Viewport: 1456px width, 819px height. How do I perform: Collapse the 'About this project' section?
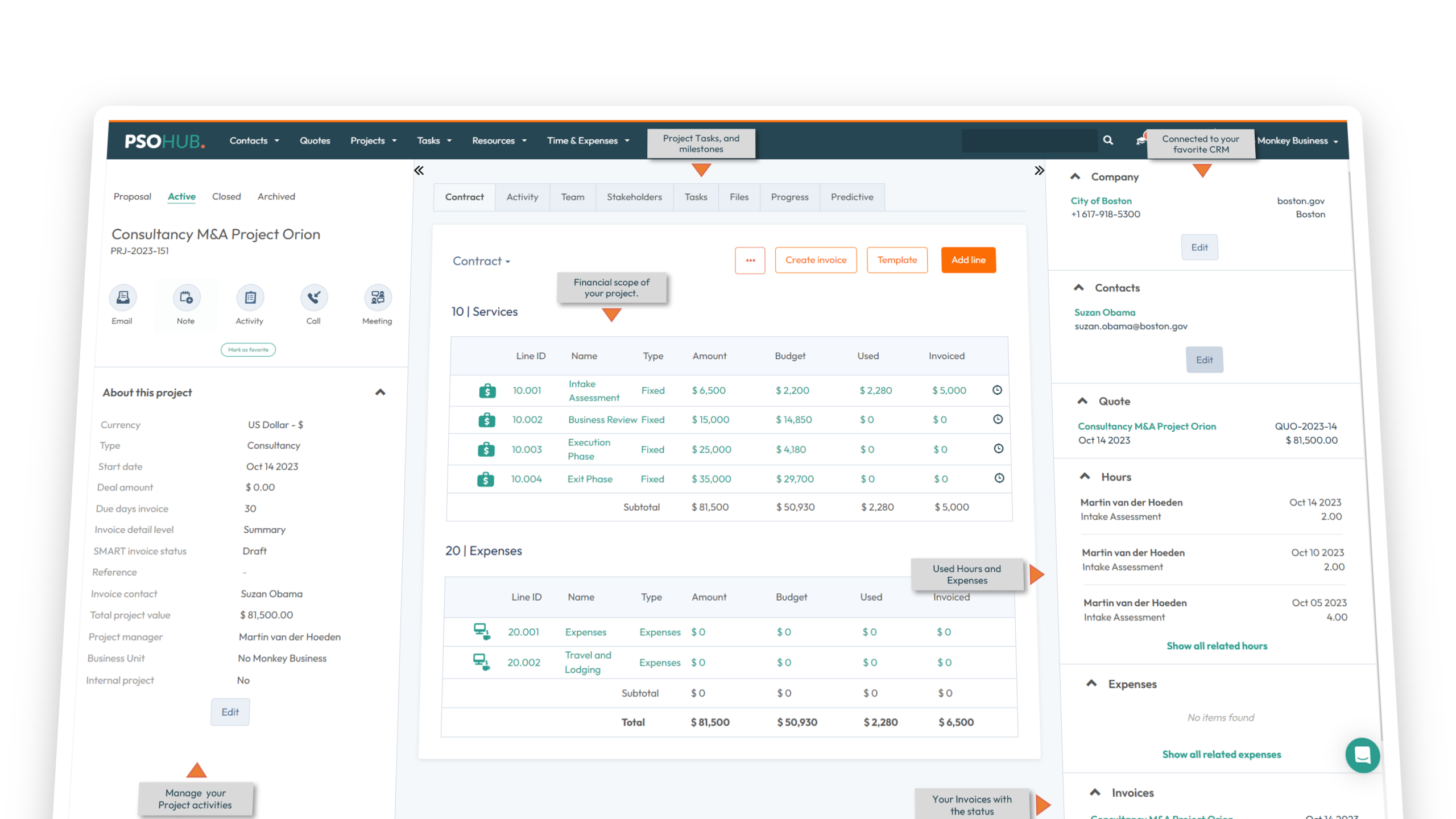pyautogui.click(x=380, y=392)
